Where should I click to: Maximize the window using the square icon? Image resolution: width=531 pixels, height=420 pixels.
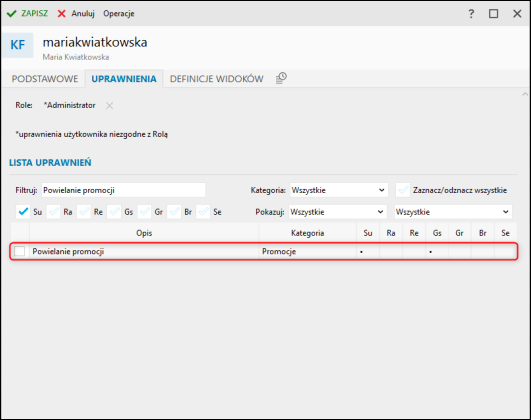click(493, 14)
